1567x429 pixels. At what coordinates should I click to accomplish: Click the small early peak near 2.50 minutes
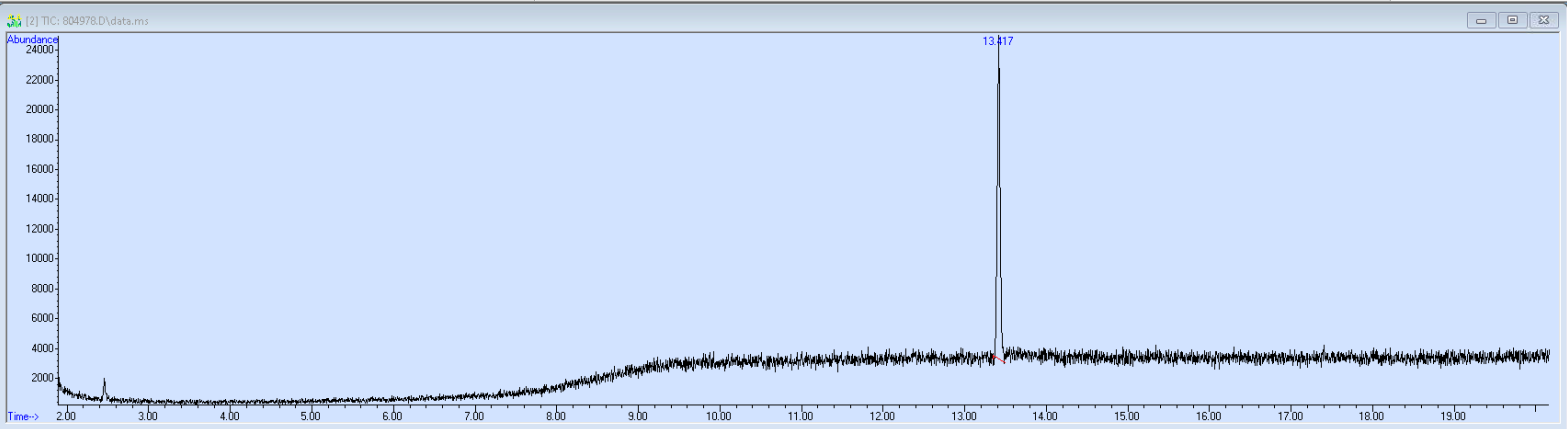tap(104, 390)
